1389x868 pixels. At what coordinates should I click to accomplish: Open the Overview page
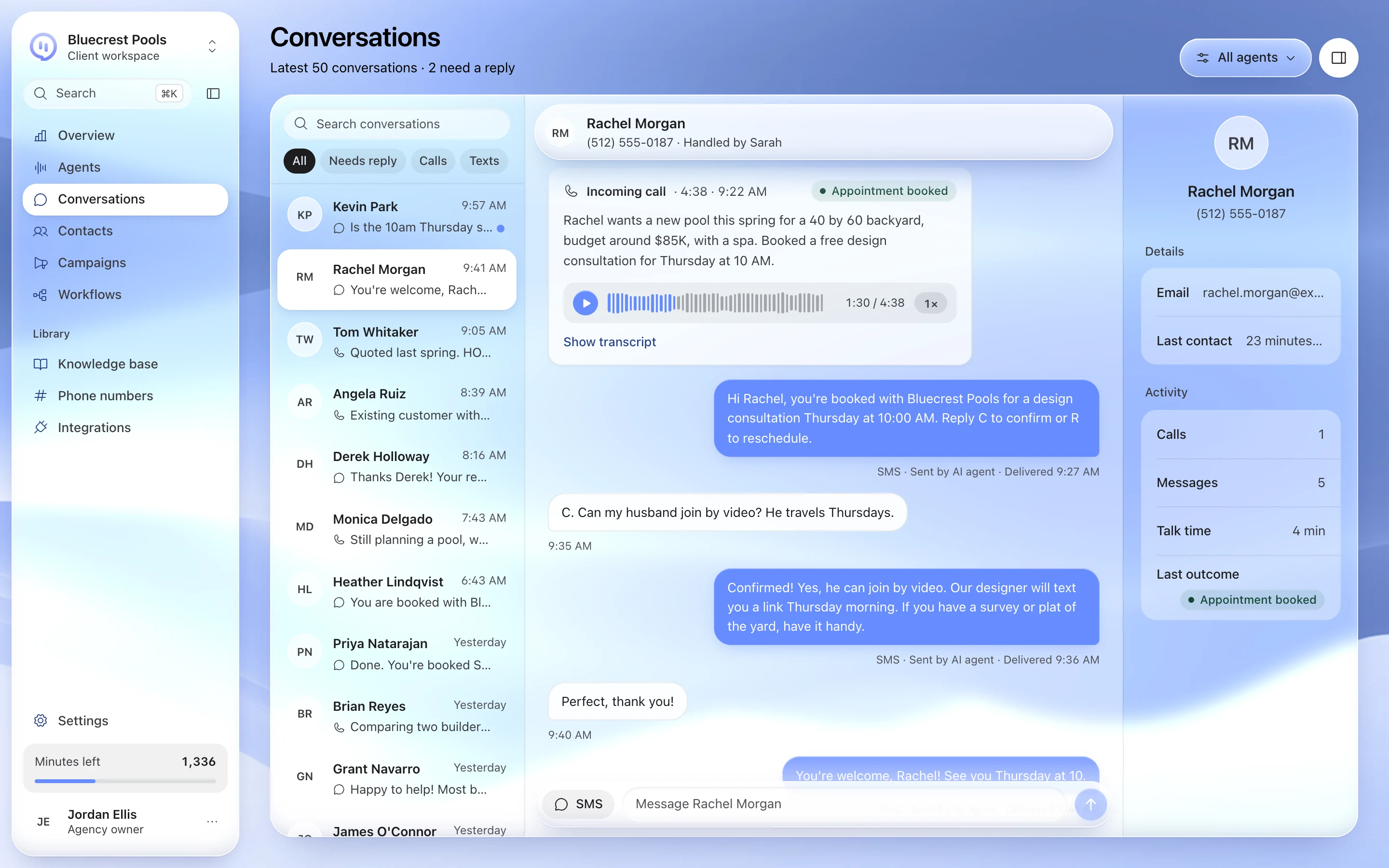coord(125,136)
